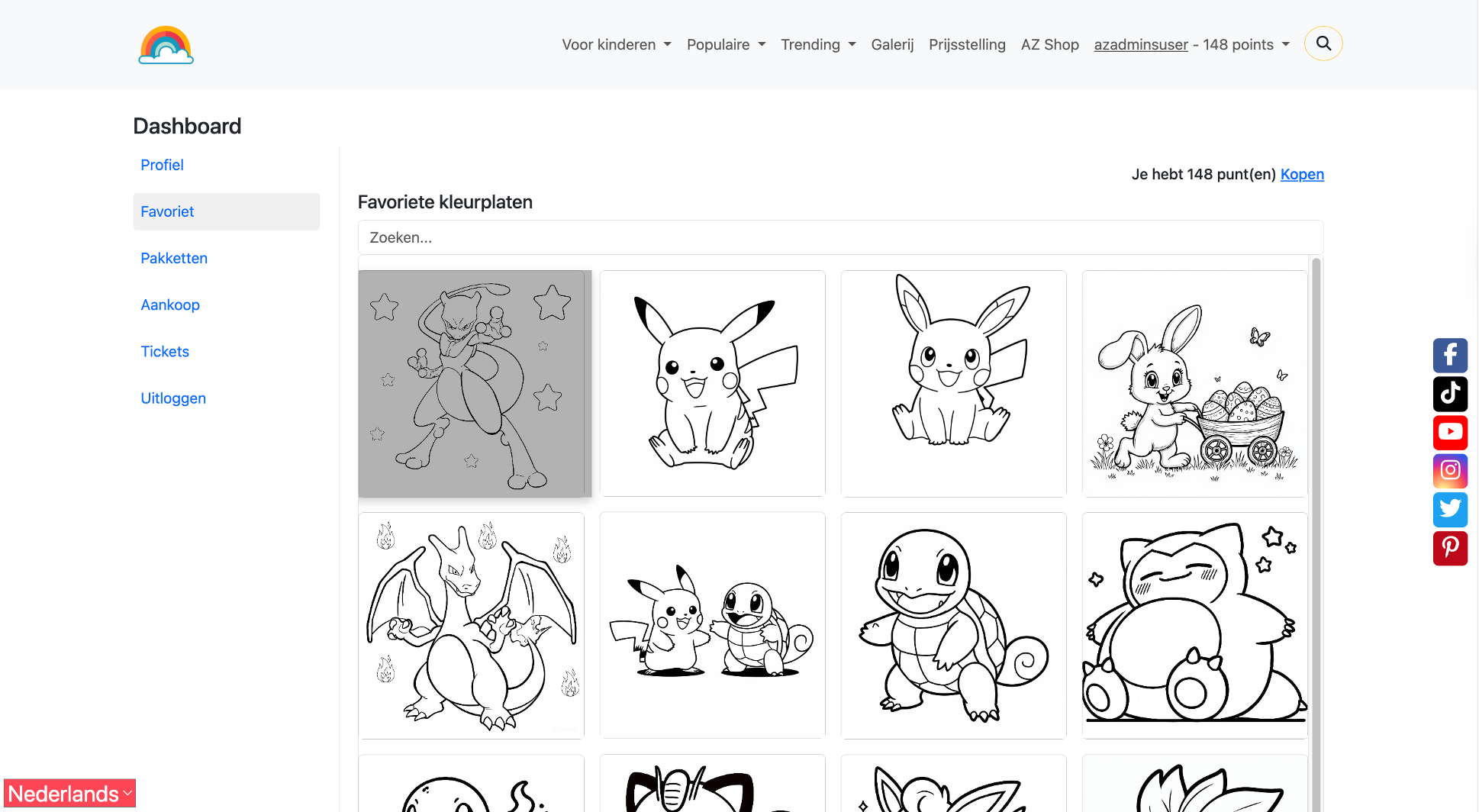Open the Twitter social icon
Screen dimensions: 1479x812
[x=1450, y=509]
